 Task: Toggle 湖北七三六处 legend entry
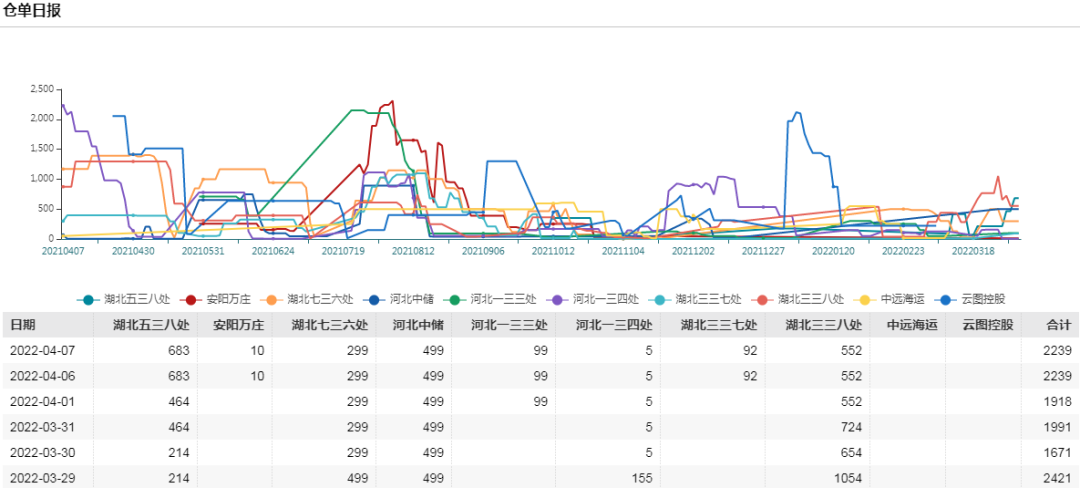point(308,299)
